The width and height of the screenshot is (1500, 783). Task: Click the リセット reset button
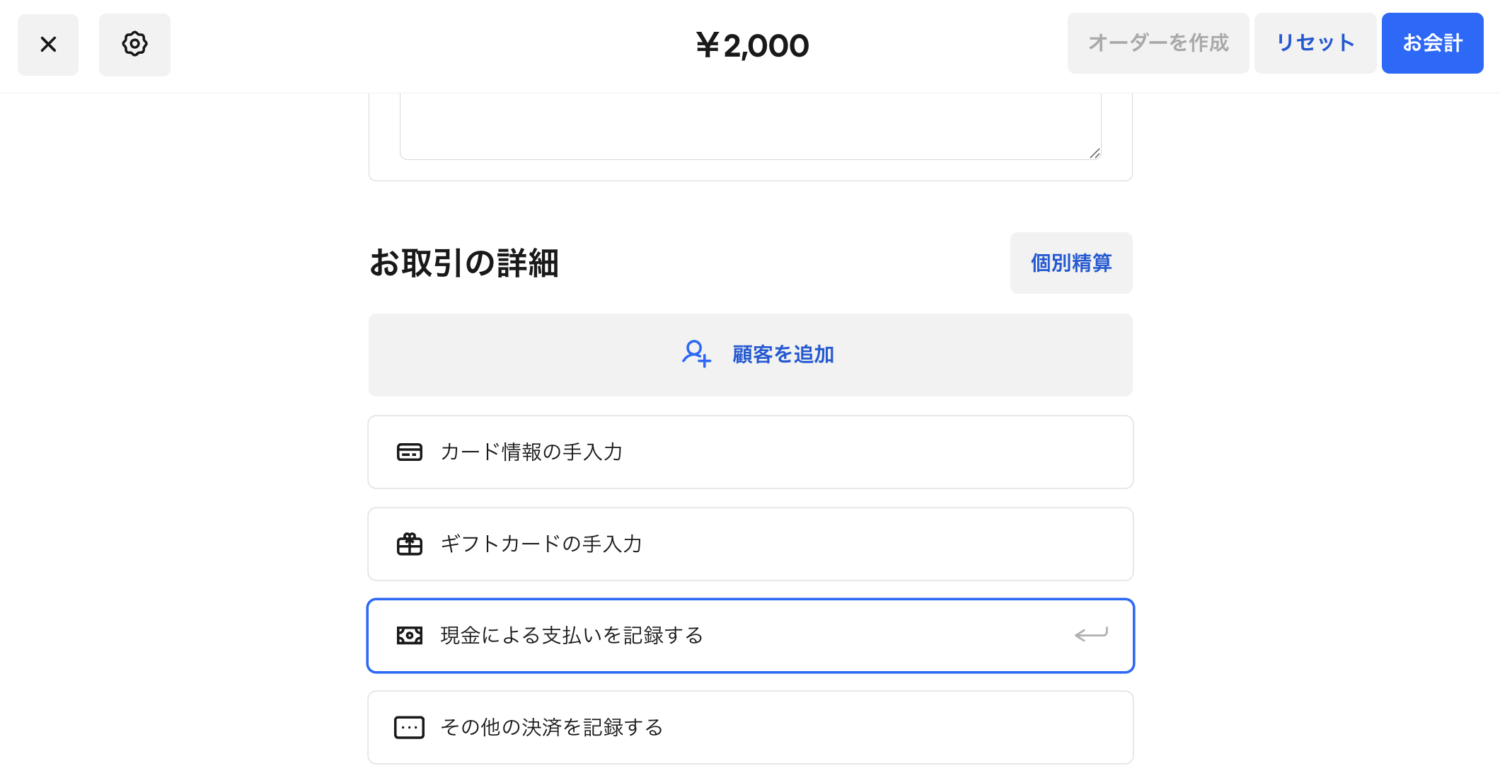pos(1315,43)
